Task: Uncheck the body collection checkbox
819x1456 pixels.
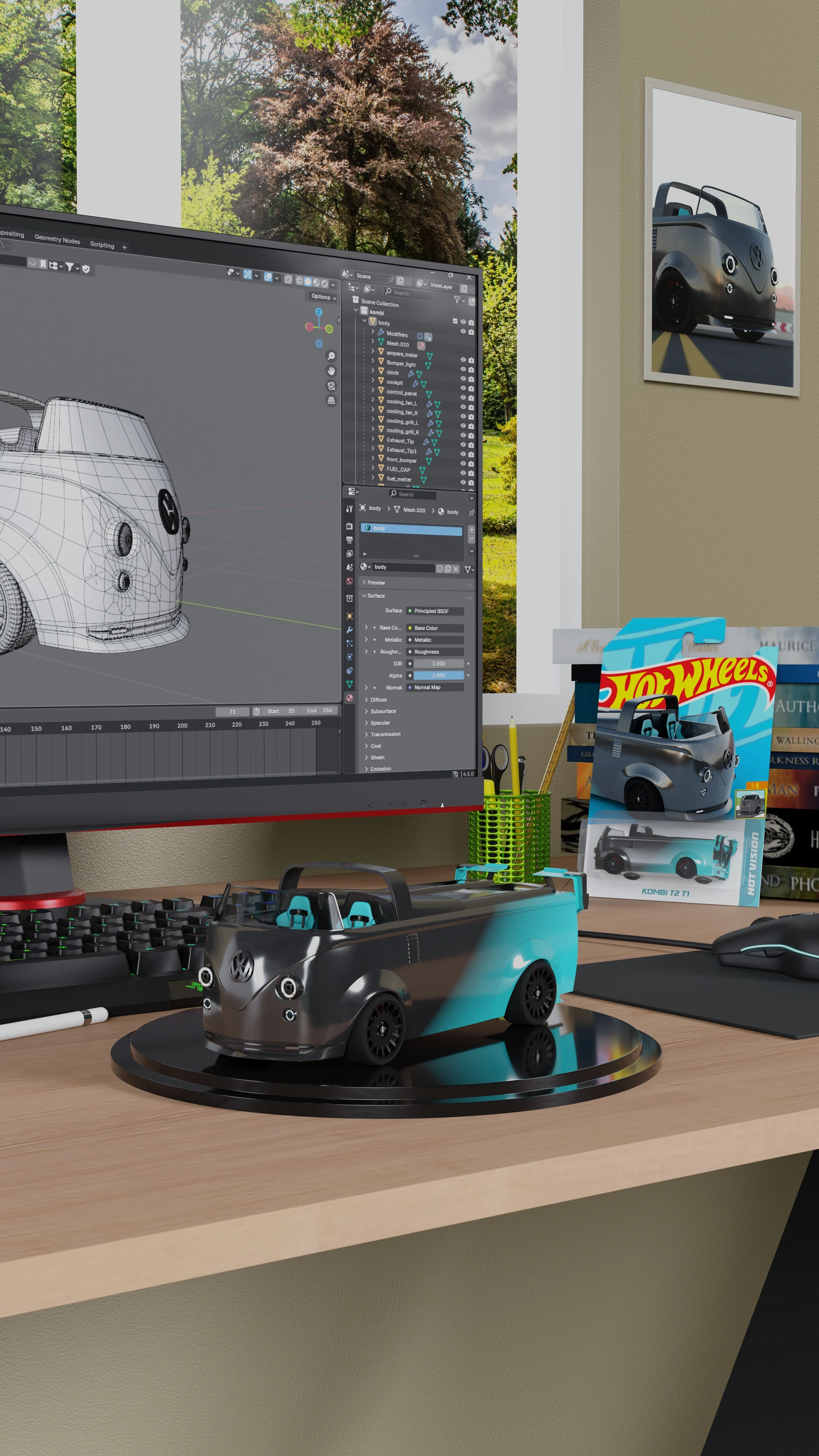Action: (x=456, y=322)
